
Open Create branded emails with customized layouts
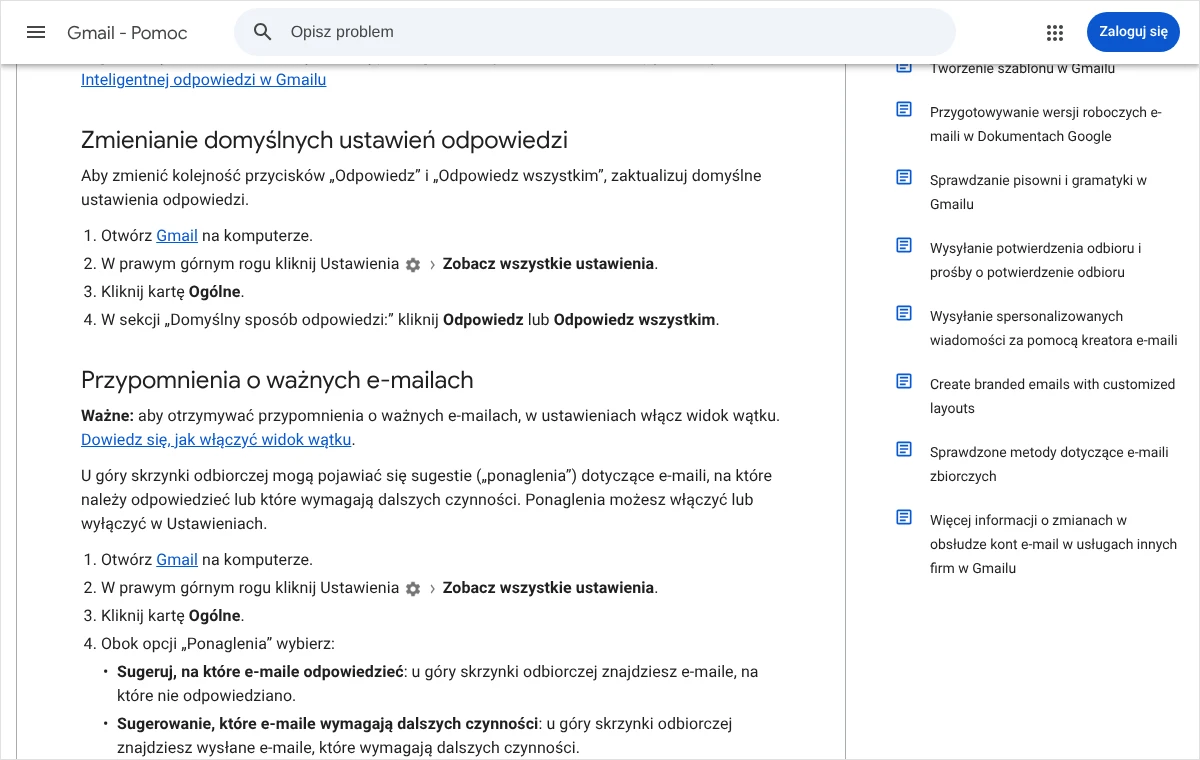1052,396
